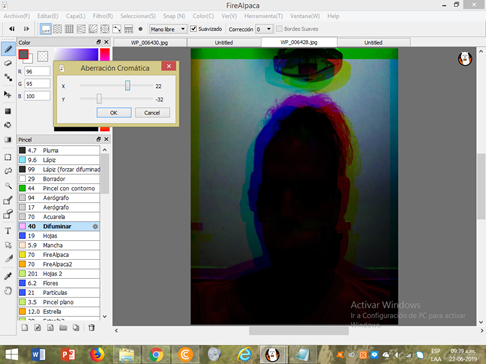Expand the Corrección value dropdown
Viewport: 486px width, 364px height.
tap(264, 29)
